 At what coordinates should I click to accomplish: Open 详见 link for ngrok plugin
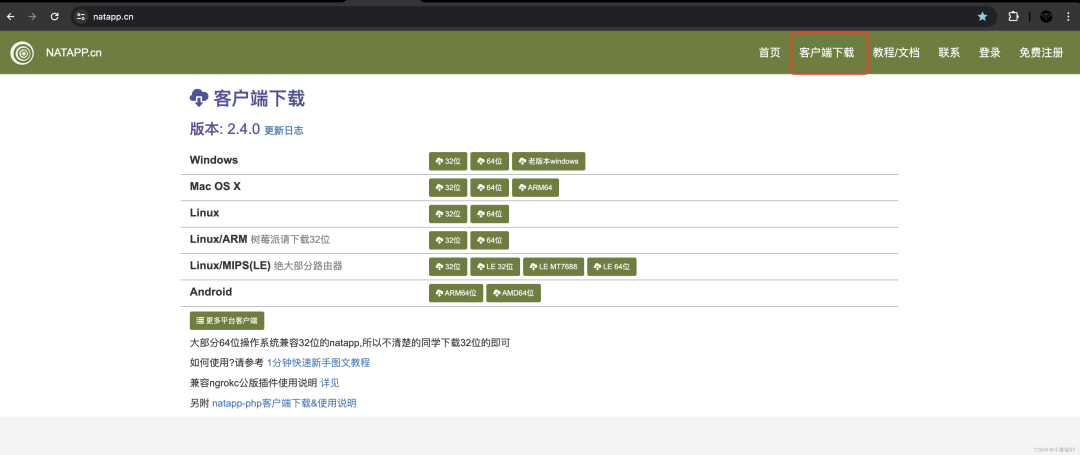(x=330, y=383)
